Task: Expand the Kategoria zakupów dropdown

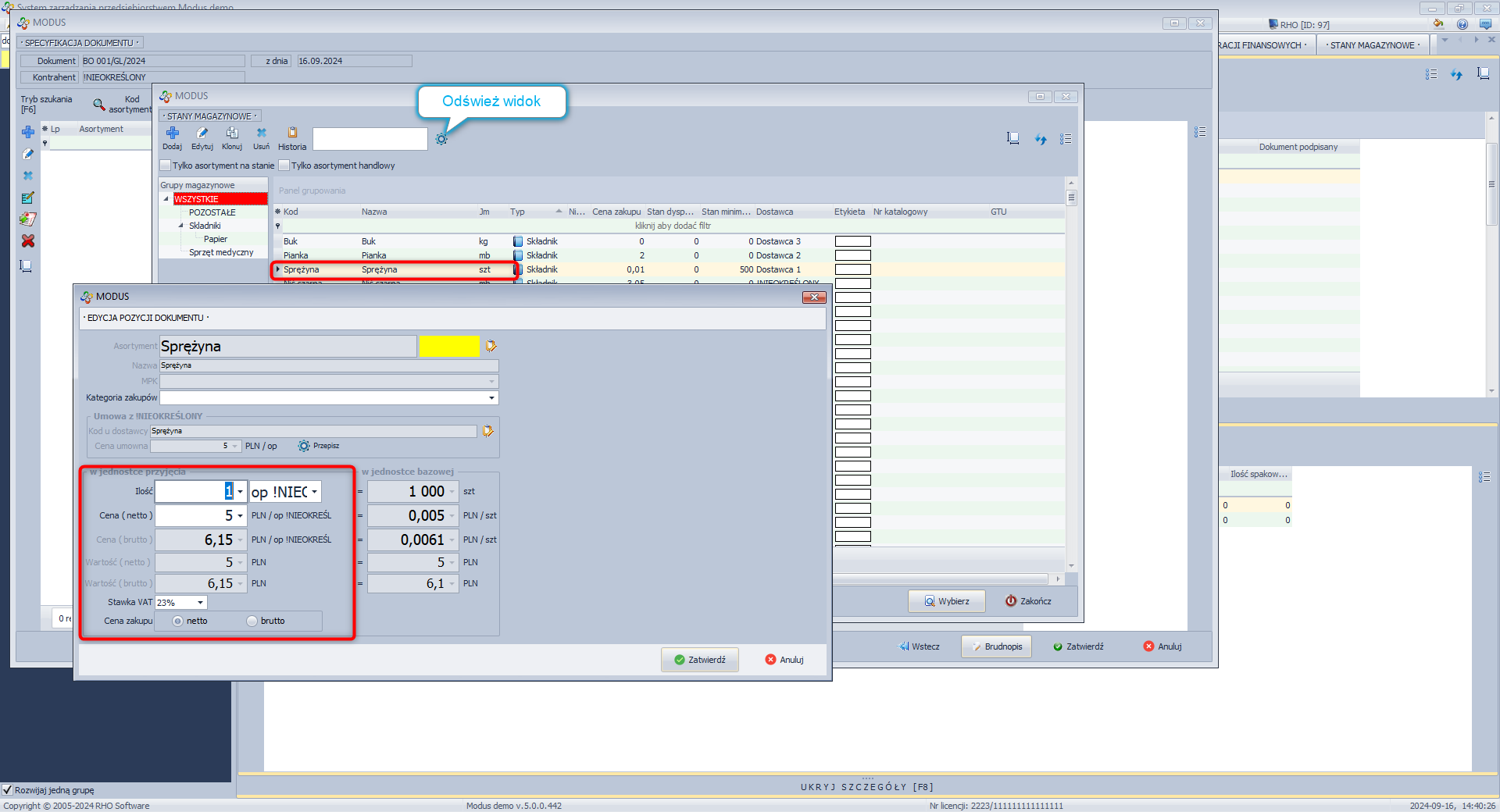Action: 491,398
